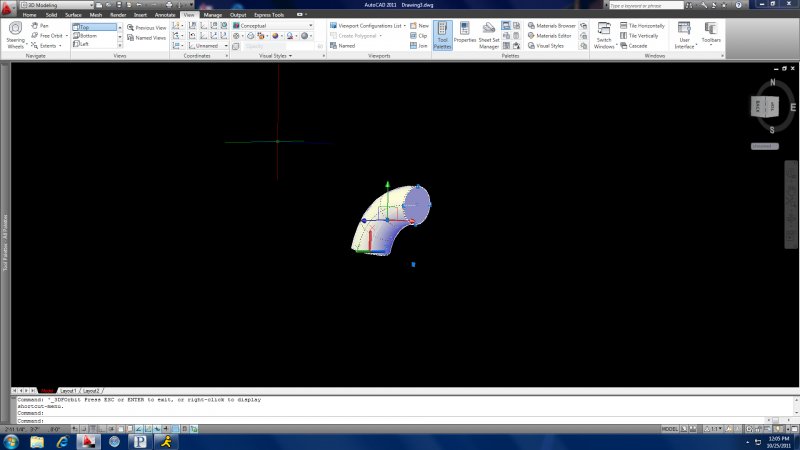Open the Properties palette
This screenshot has height=450, width=800.
click(465, 32)
